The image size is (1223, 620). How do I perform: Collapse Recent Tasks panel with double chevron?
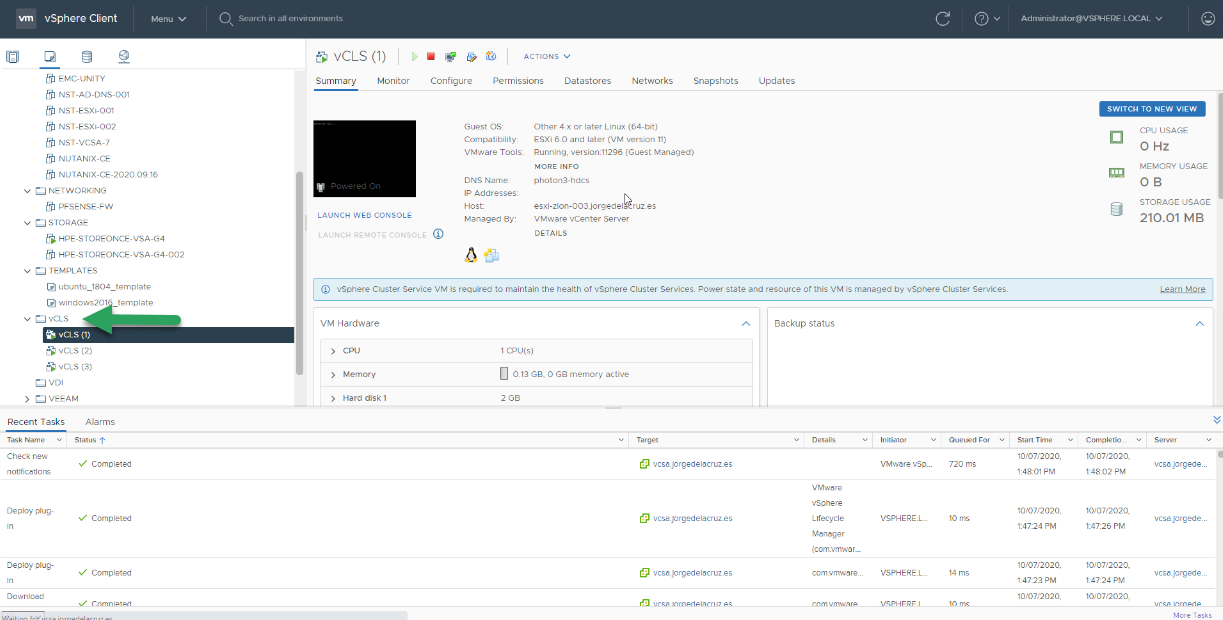1216,420
